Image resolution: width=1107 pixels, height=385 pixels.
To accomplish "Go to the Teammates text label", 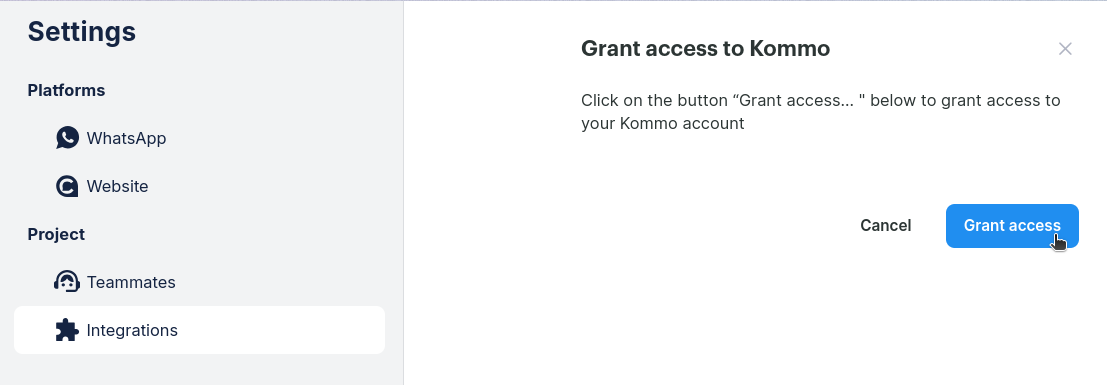I will click(x=131, y=283).
